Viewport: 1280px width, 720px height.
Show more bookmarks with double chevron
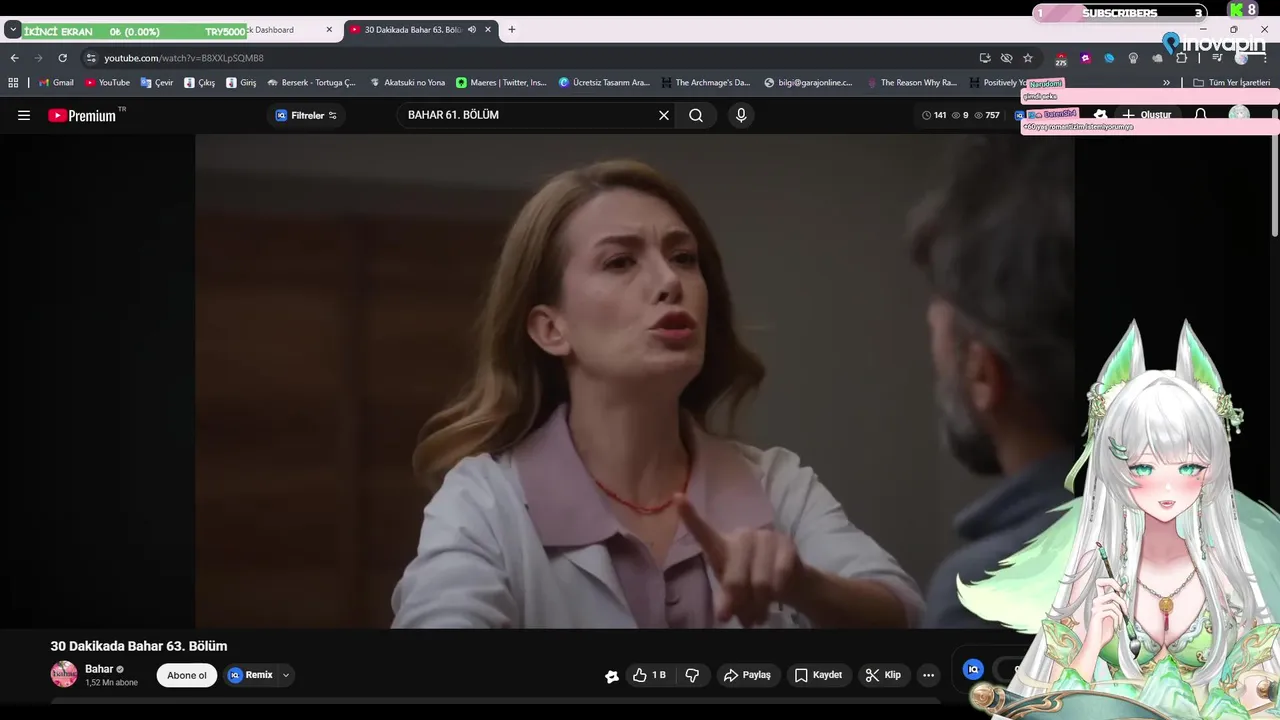tap(1166, 83)
